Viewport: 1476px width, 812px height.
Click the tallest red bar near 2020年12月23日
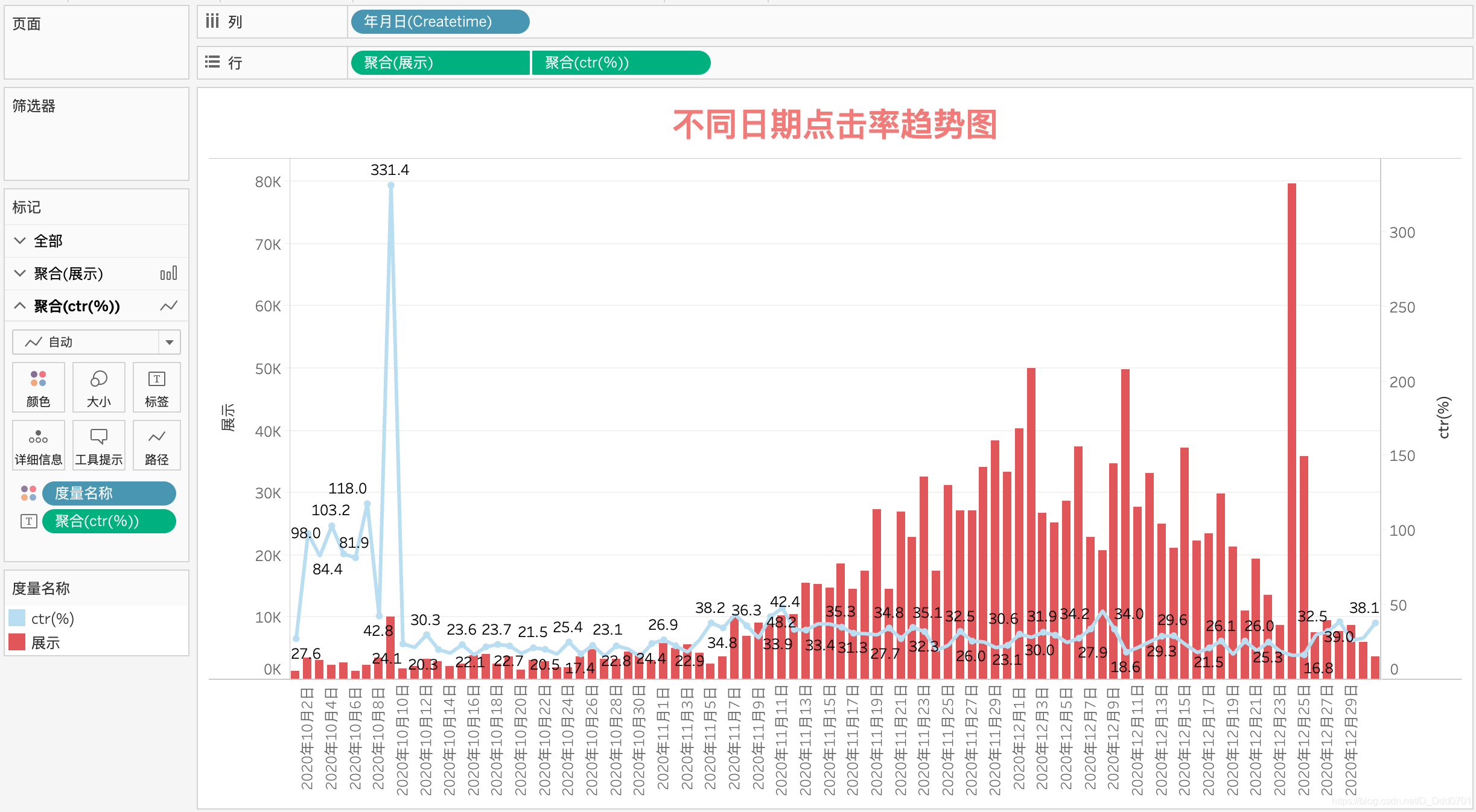click(x=1292, y=431)
